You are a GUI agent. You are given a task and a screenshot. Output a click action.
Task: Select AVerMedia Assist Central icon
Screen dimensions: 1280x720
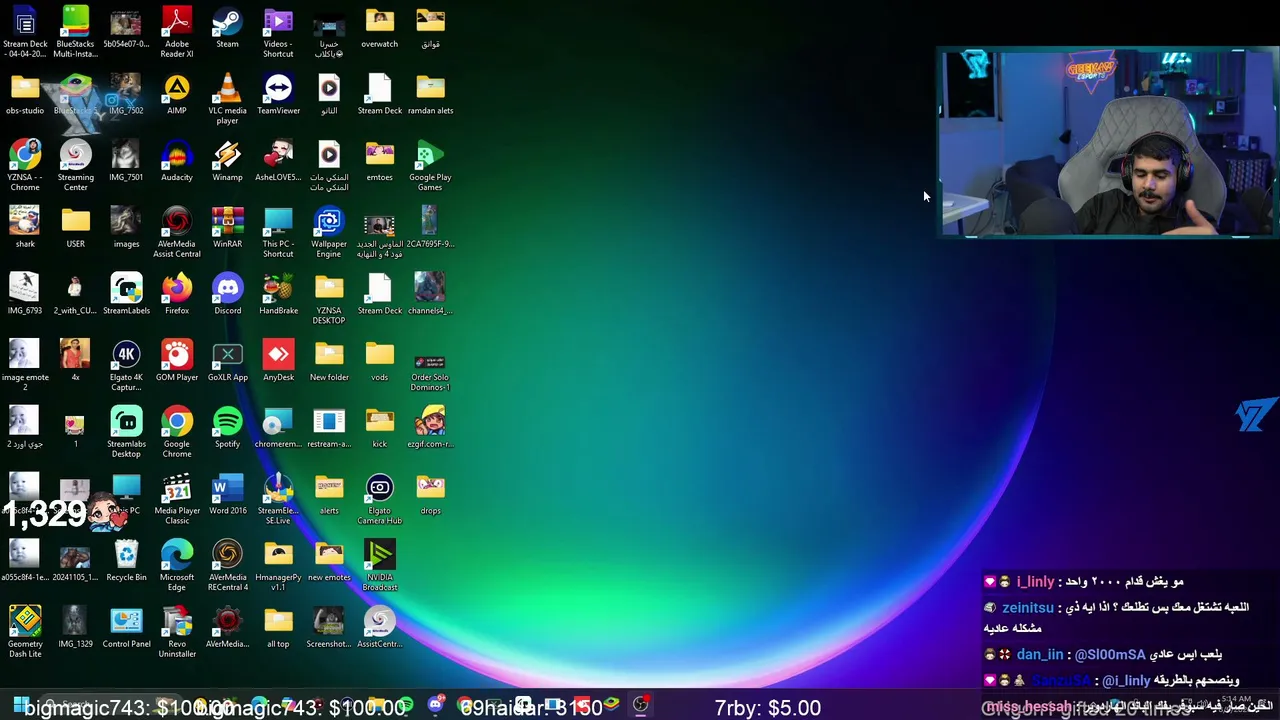pos(177,232)
